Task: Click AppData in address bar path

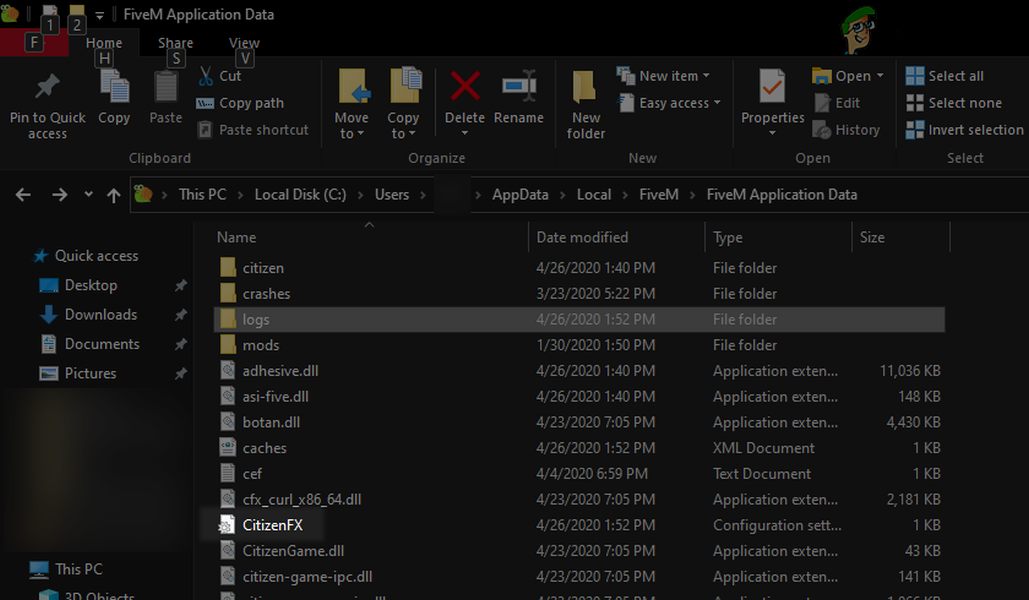Action: click(x=520, y=195)
